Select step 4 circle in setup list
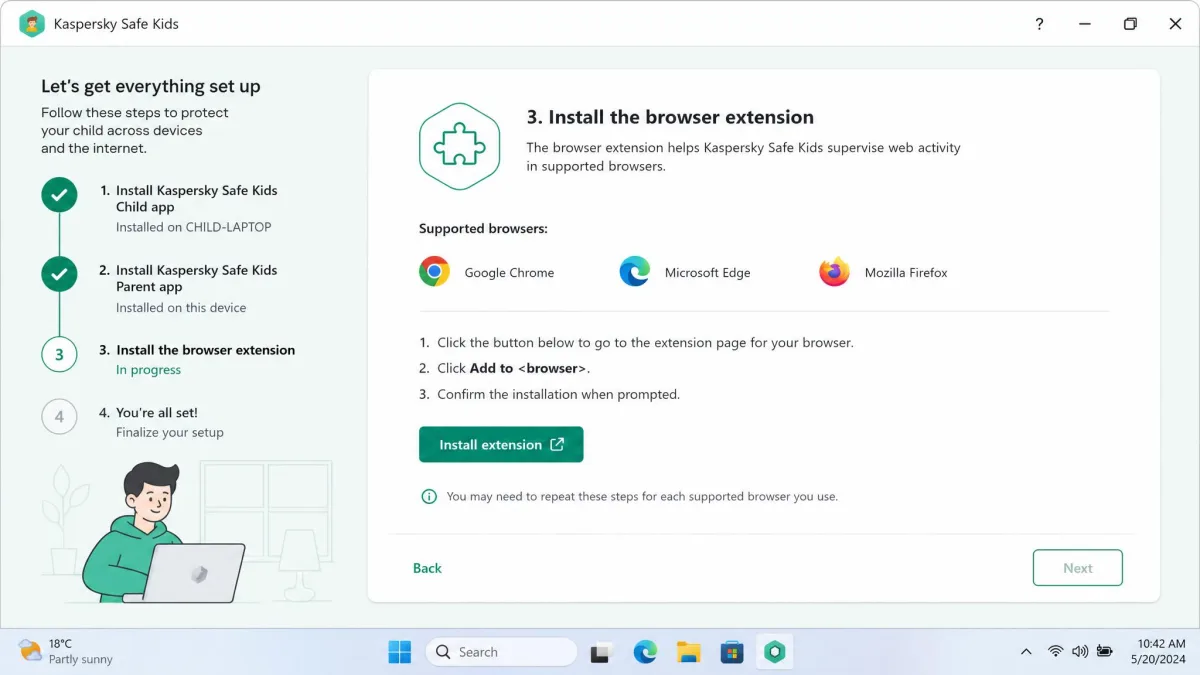 tap(59, 417)
